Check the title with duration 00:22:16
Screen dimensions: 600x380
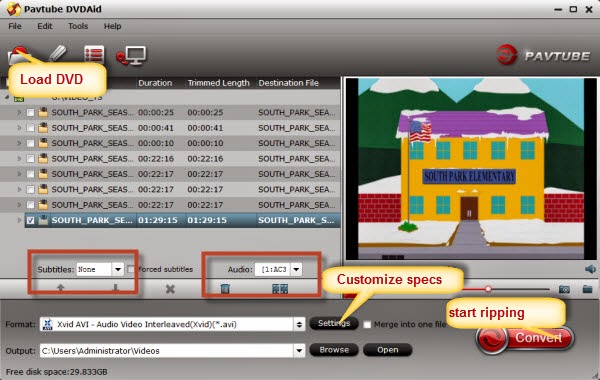click(30, 159)
